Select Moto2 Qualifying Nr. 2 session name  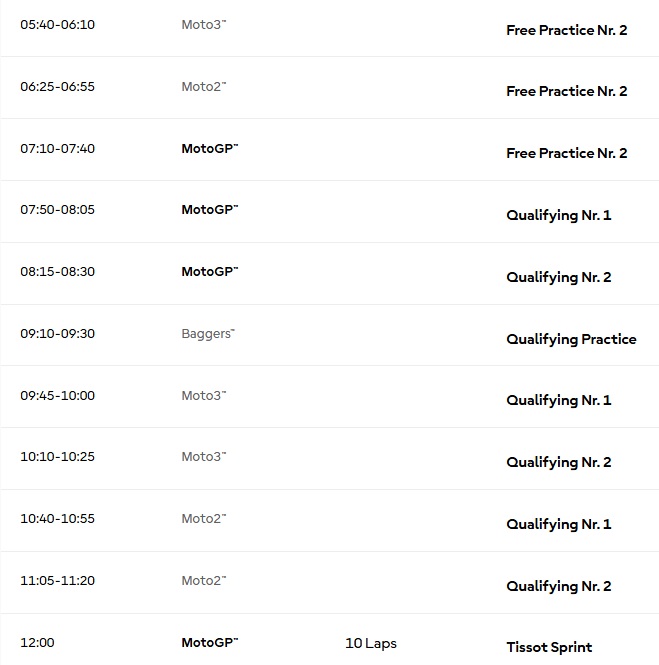(558, 587)
